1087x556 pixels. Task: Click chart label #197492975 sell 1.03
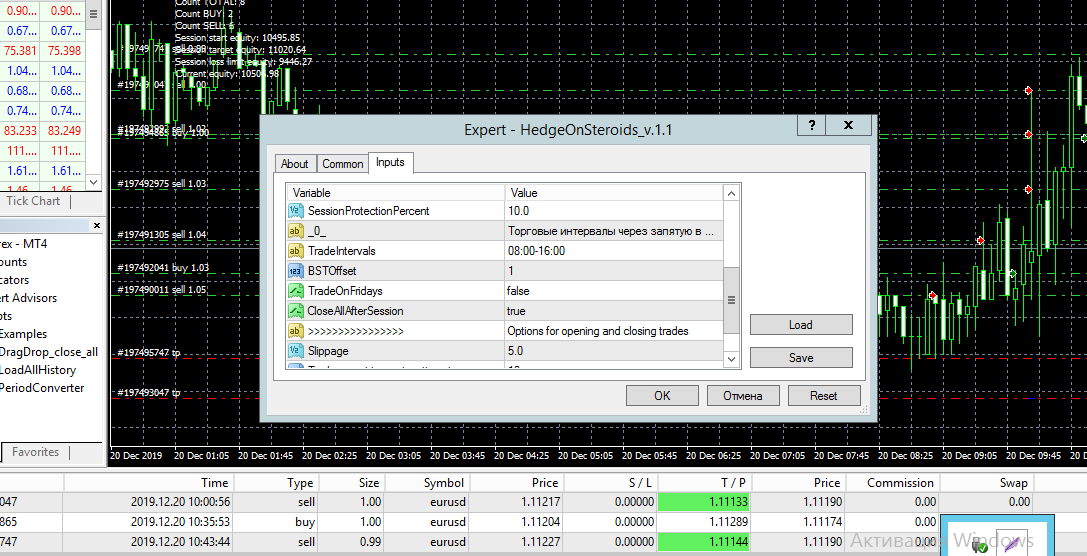(162, 184)
